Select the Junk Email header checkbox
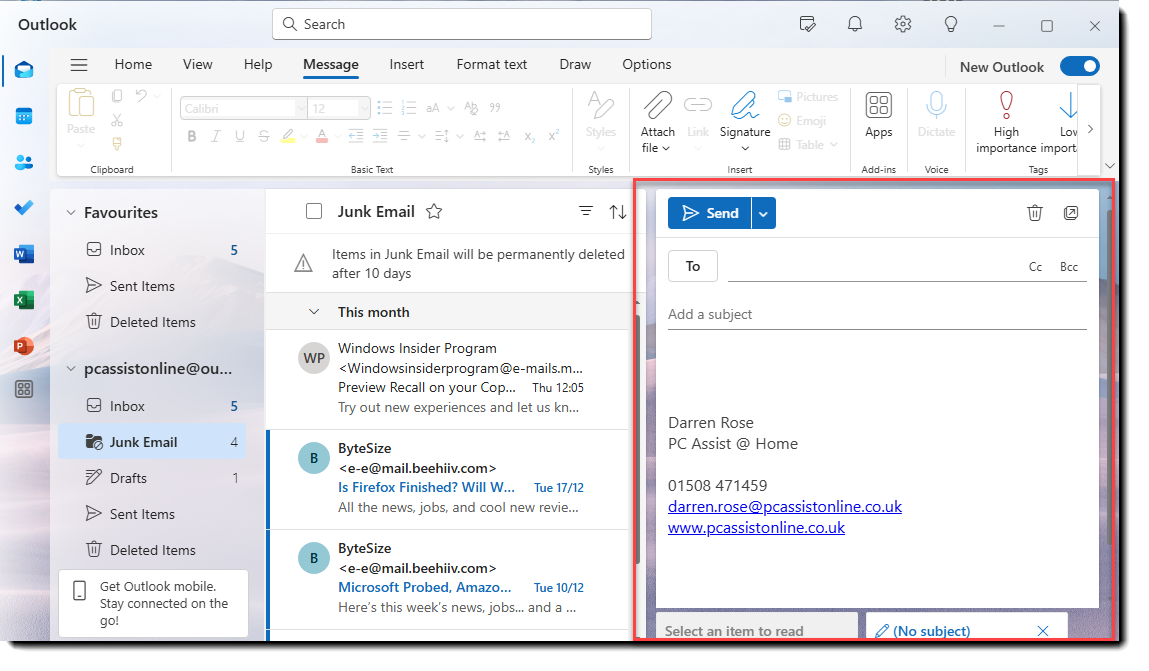Screen dimensions: 1149x671 (x=316, y=211)
